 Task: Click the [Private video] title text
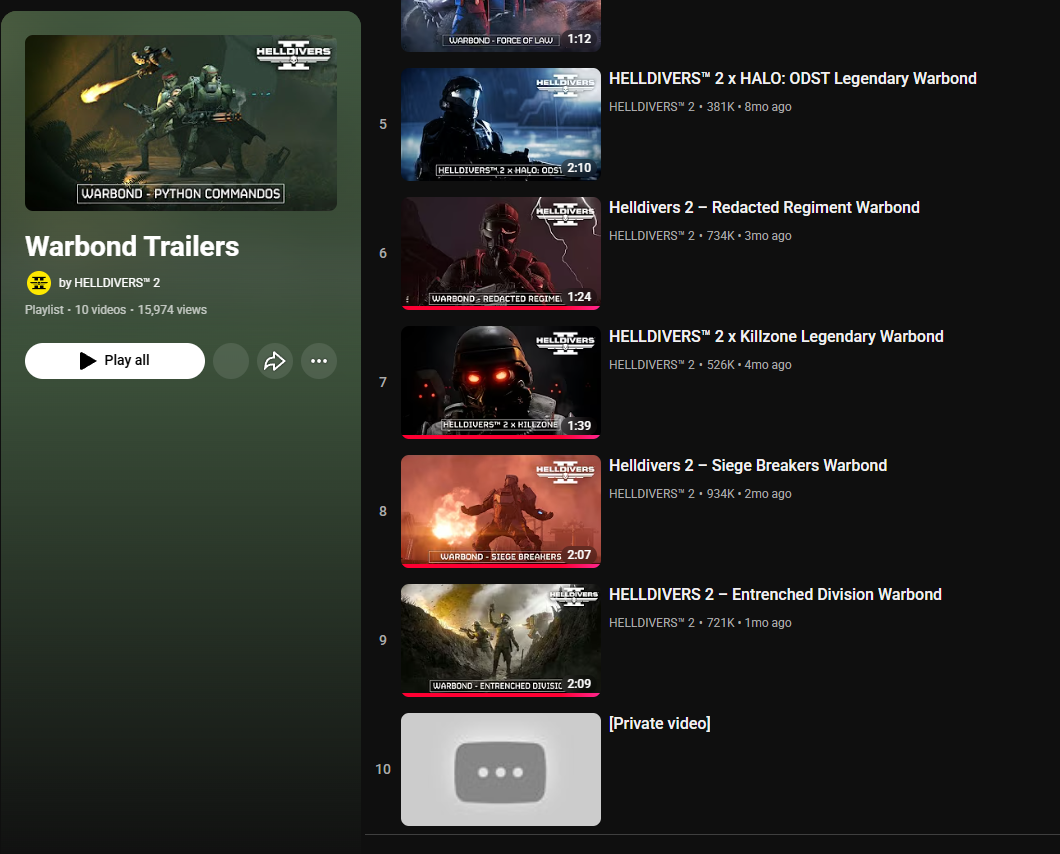[x=660, y=723]
